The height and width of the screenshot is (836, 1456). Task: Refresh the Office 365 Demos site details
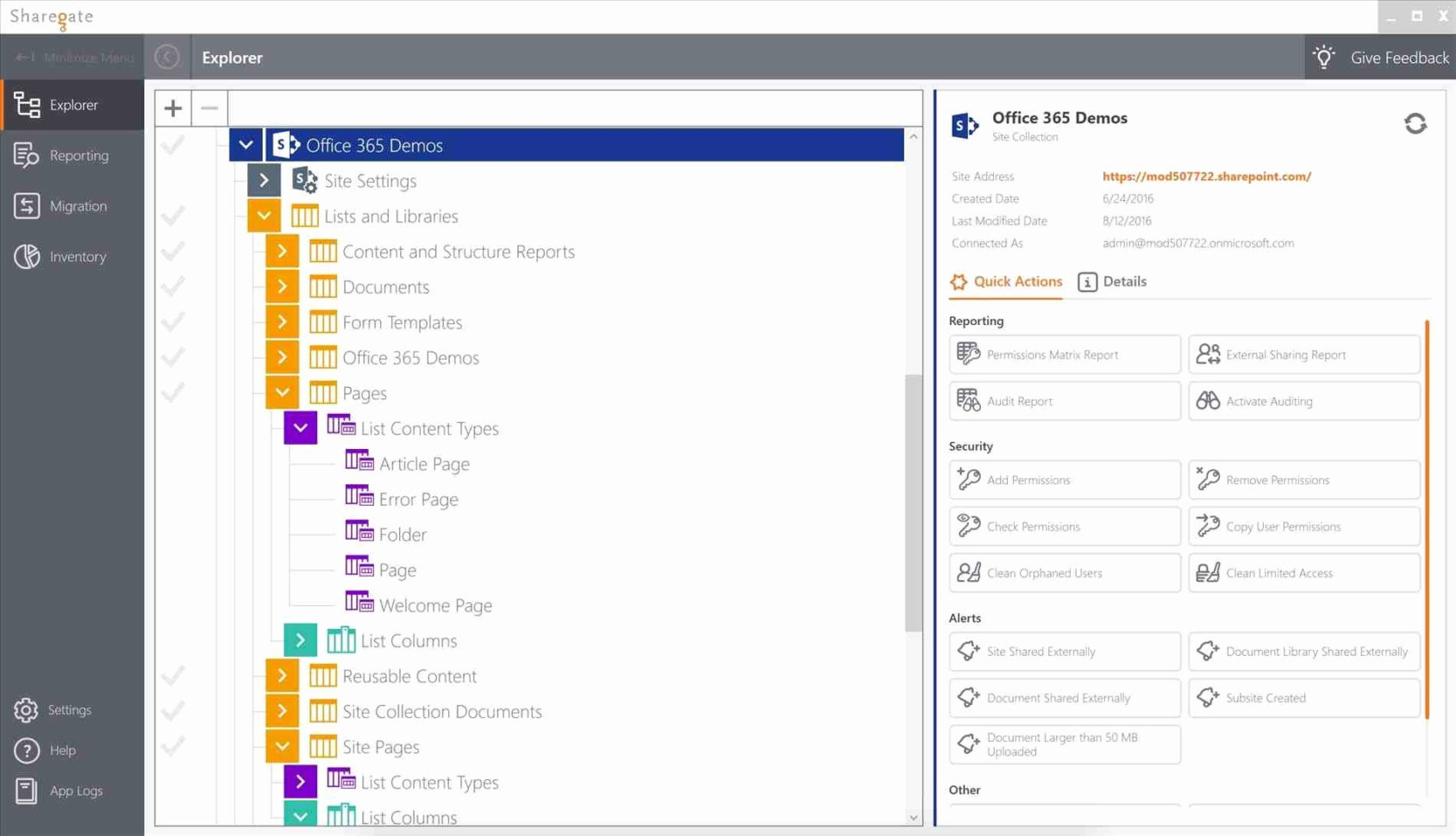click(1415, 123)
